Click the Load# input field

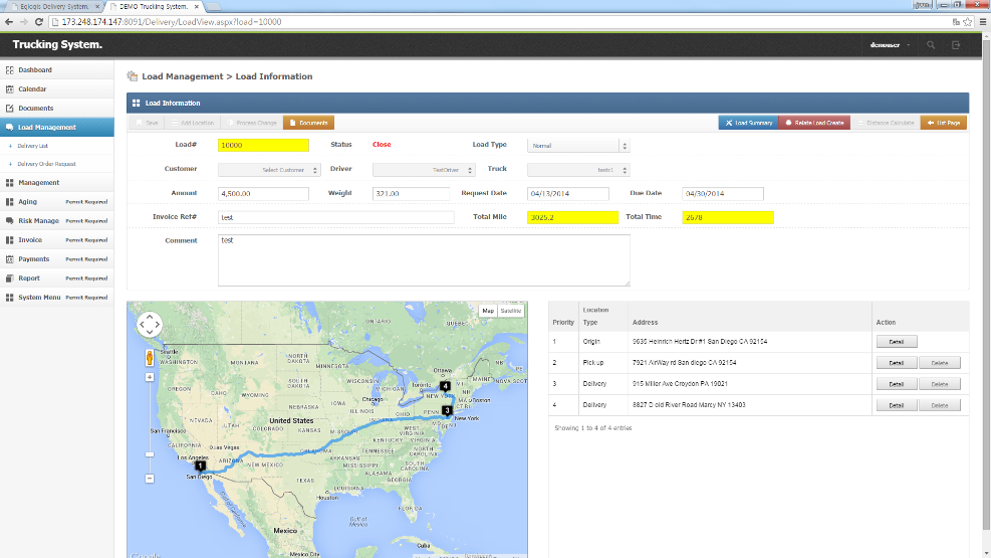pos(264,145)
